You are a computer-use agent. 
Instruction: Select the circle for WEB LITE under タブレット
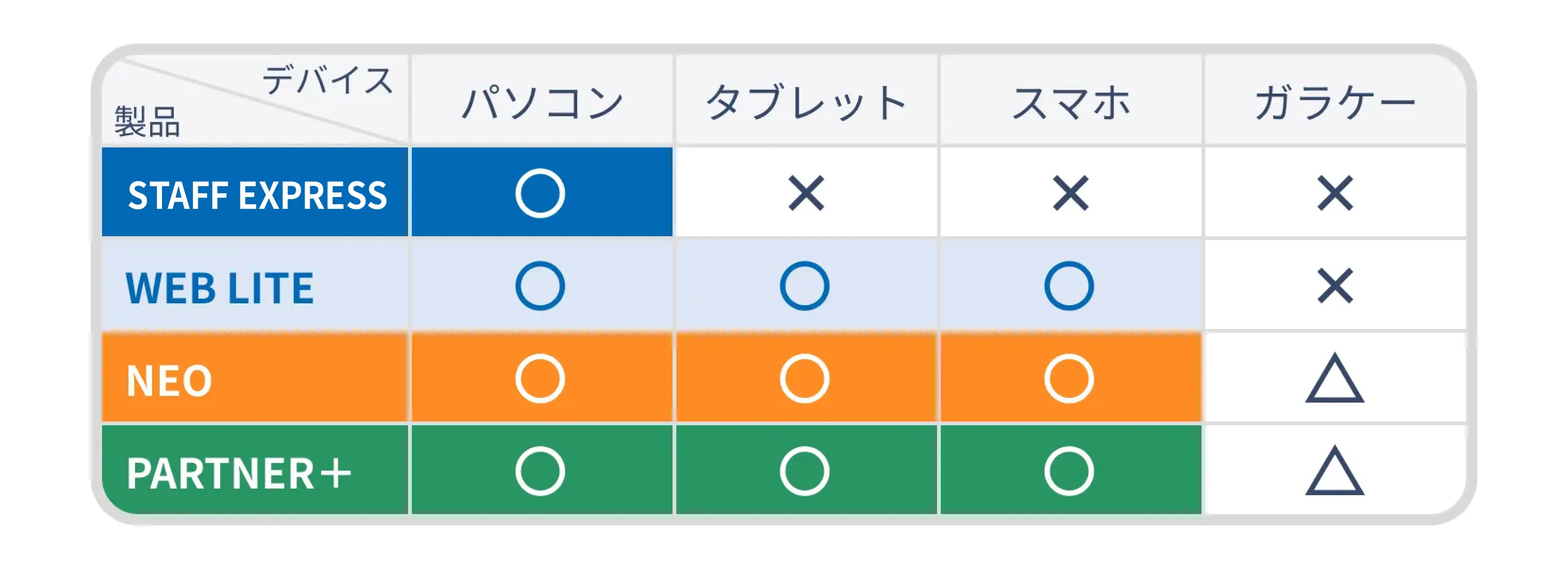point(804,286)
